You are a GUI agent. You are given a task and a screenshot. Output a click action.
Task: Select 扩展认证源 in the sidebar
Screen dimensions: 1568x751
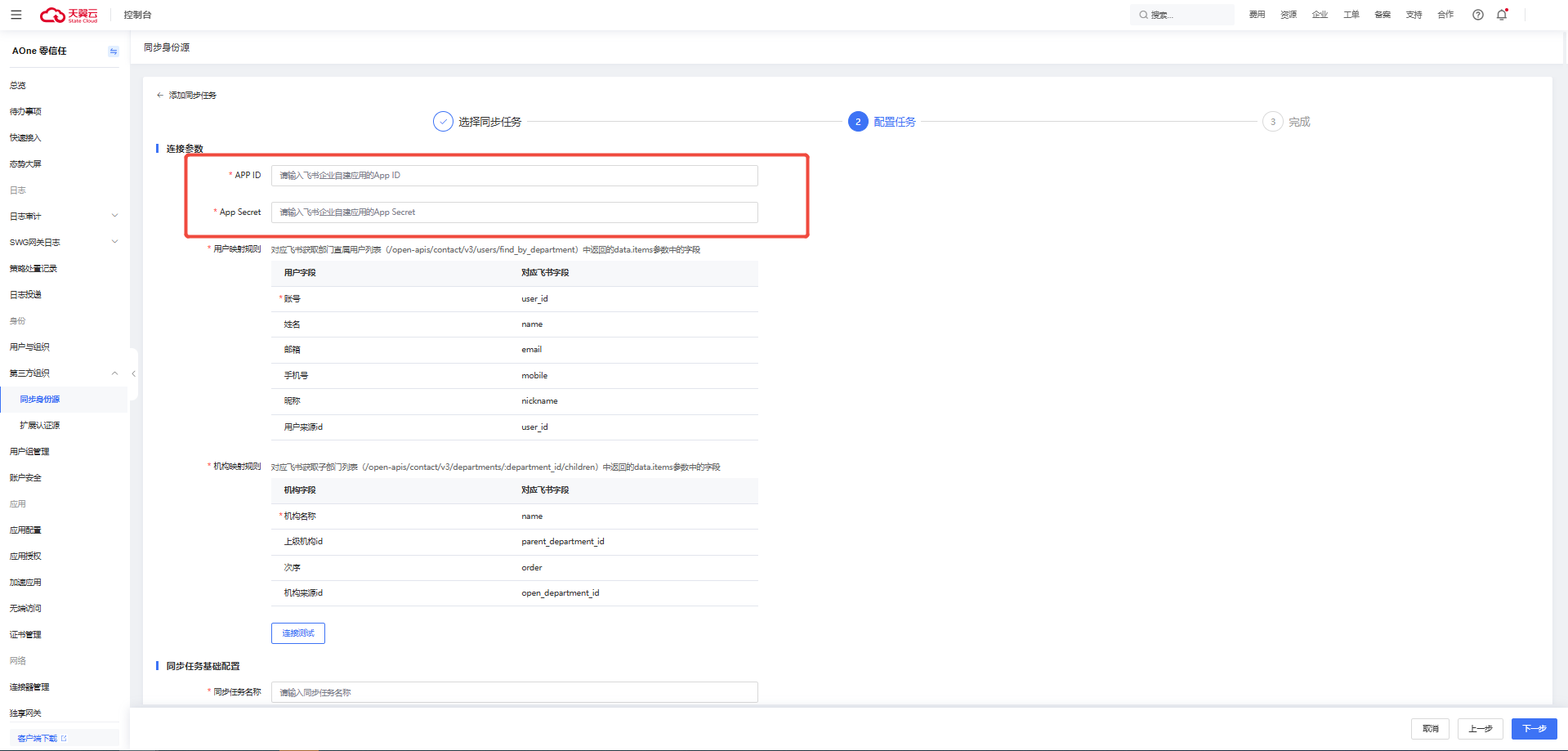(x=40, y=426)
